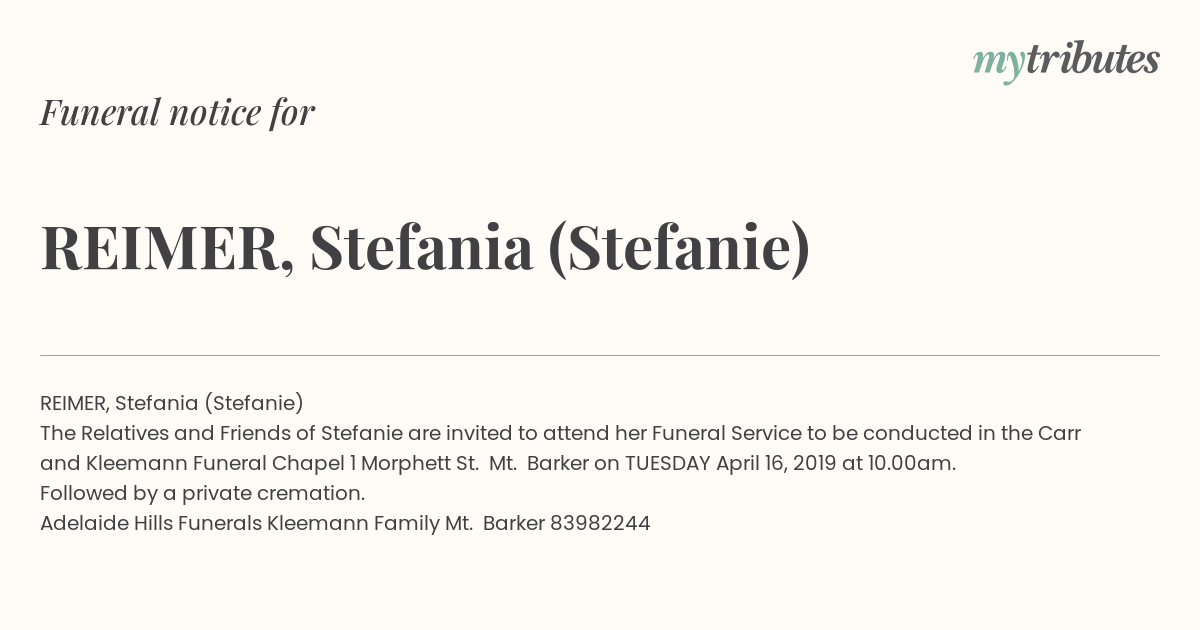The image size is (1200, 630).
Task: Click the phone number 83982244
Action: (600, 523)
